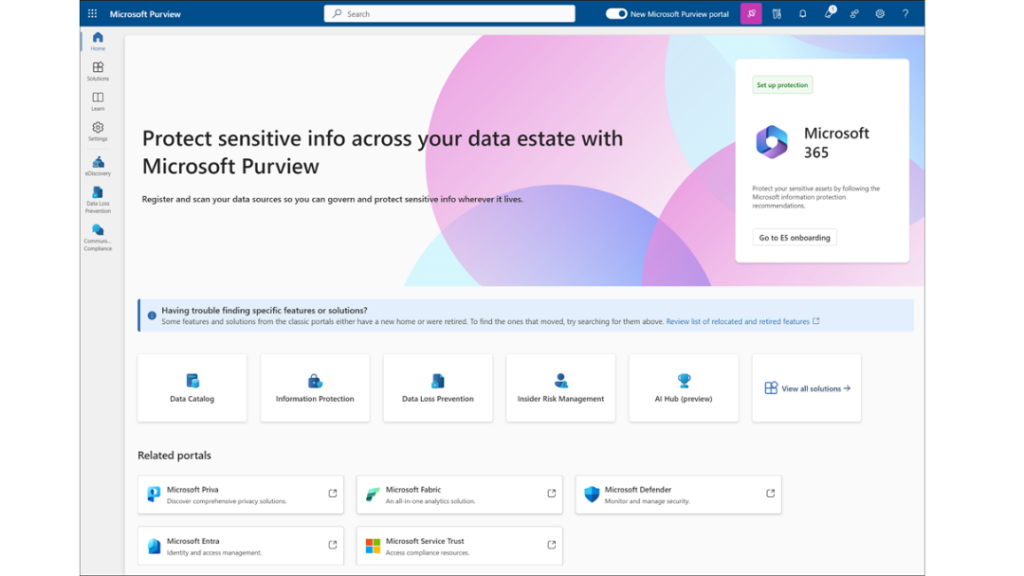This screenshot has height=576, width=1024.
Task: Toggle the New Microsoft Purview portal switch
Action: [616, 13]
